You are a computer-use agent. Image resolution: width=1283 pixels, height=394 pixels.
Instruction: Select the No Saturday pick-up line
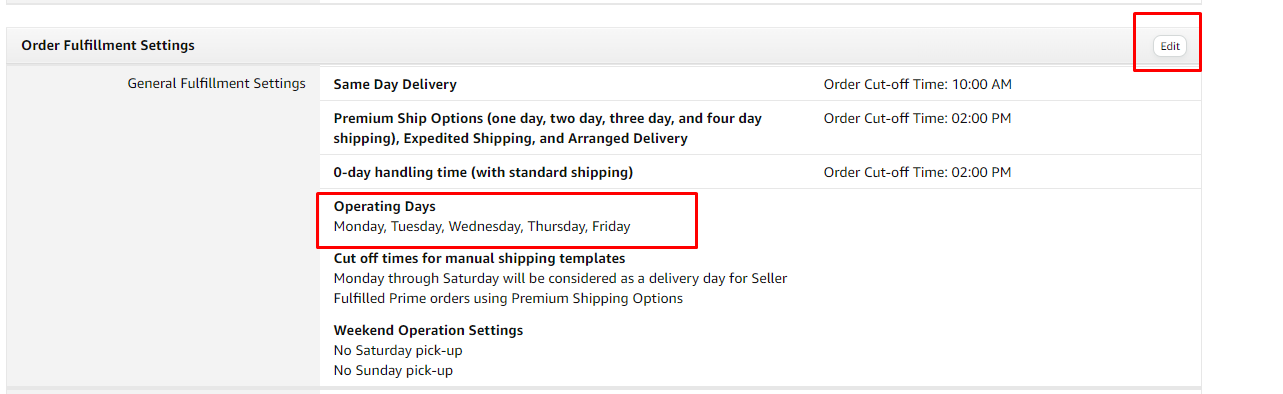point(398,351)
